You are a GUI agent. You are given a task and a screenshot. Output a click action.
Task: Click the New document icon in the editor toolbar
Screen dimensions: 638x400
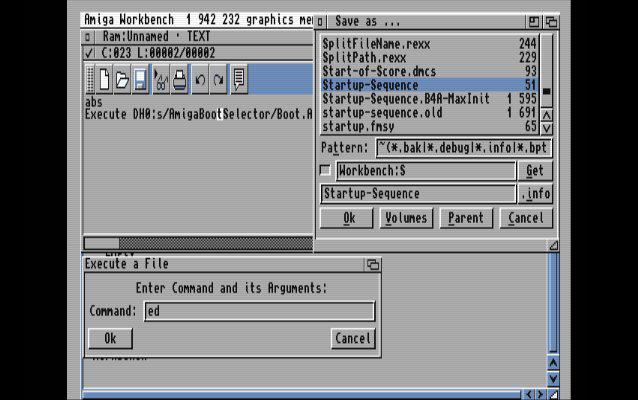(x=105, y=79)
